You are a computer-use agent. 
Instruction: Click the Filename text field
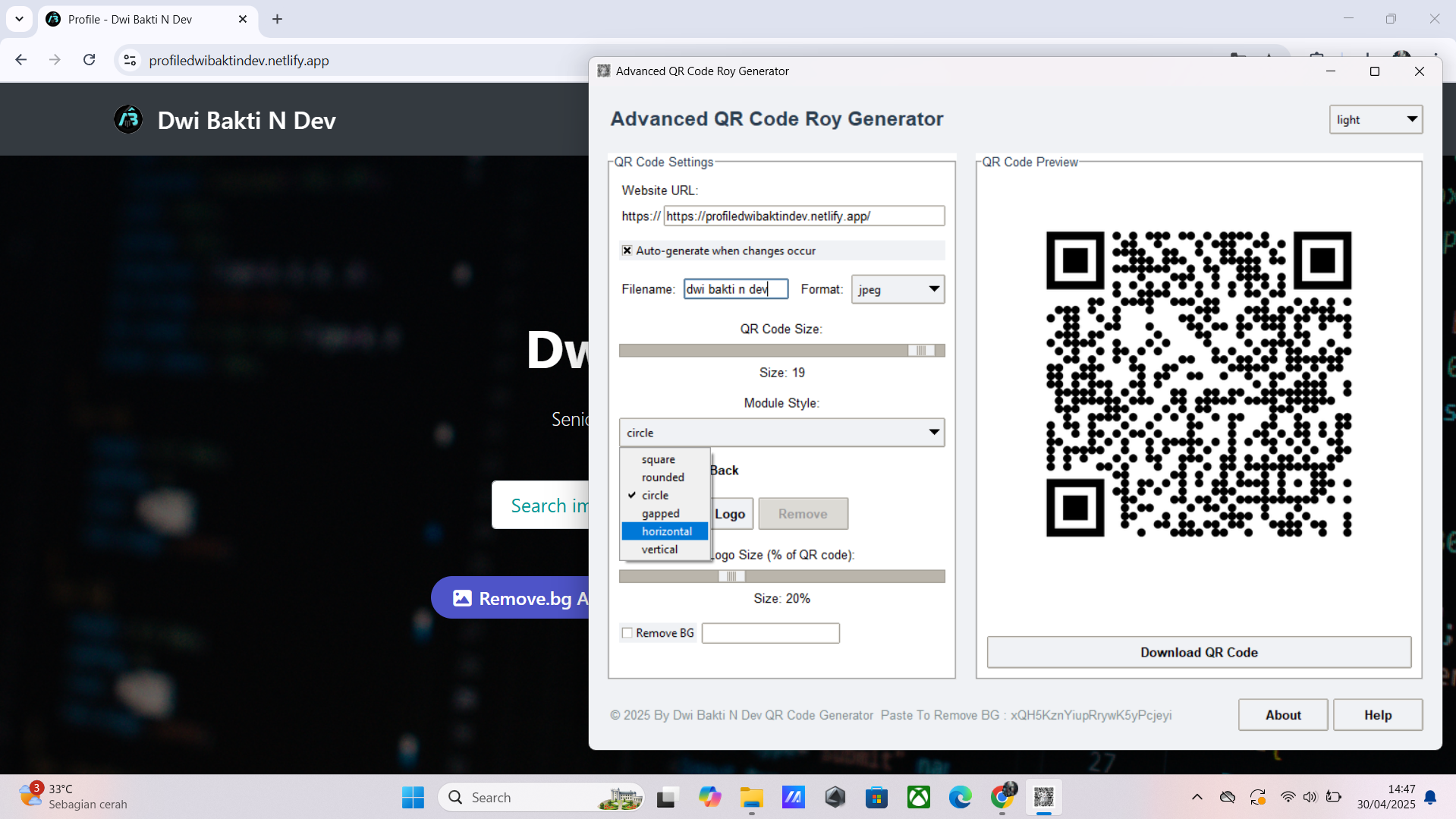[x=736, y=289]
